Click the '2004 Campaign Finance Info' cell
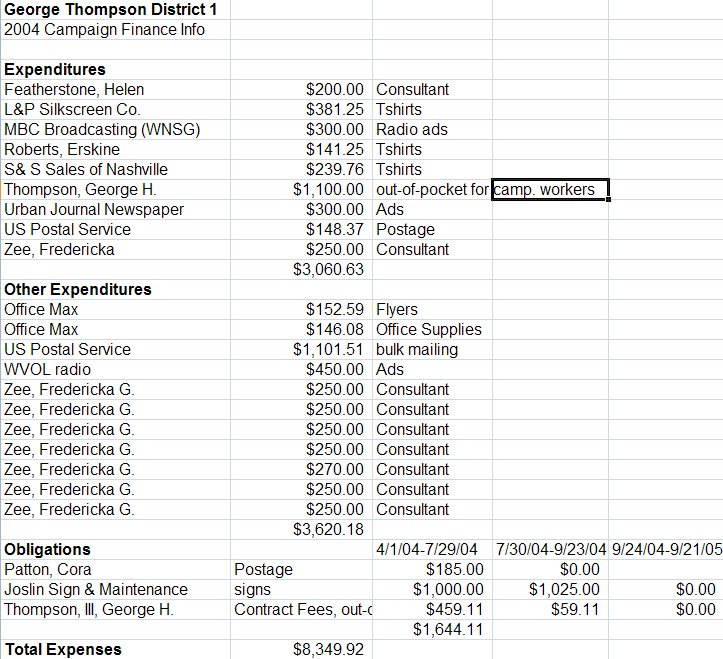The image size is (723, 659). click(115, 29)
